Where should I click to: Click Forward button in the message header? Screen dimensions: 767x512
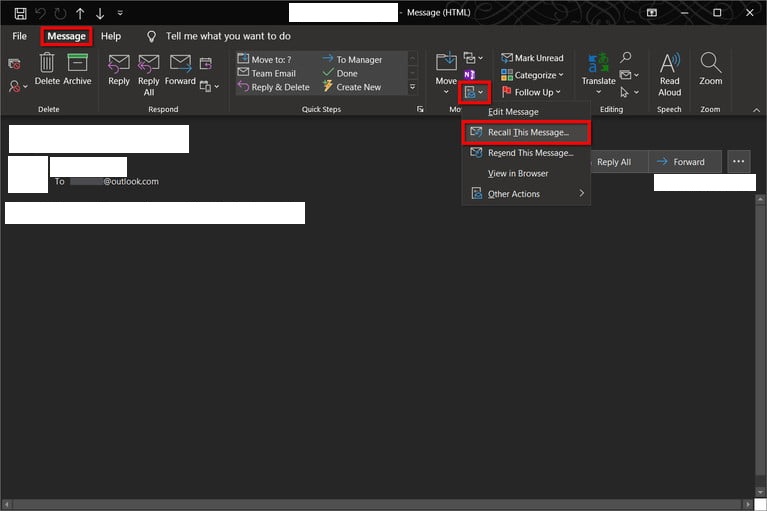[685, 162]
